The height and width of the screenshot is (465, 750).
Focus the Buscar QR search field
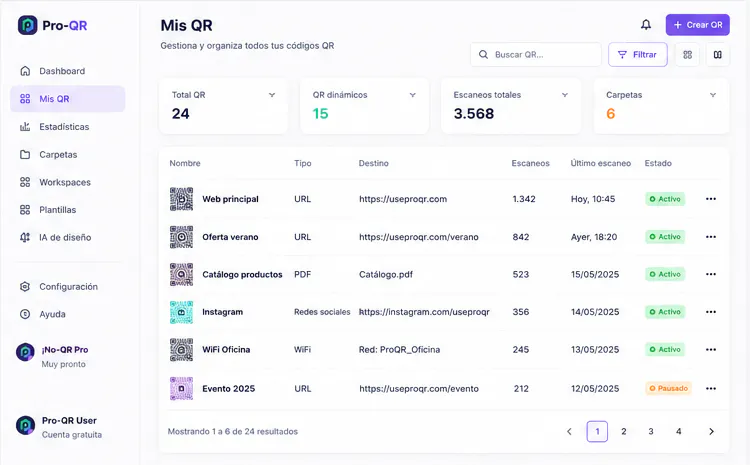536,55
